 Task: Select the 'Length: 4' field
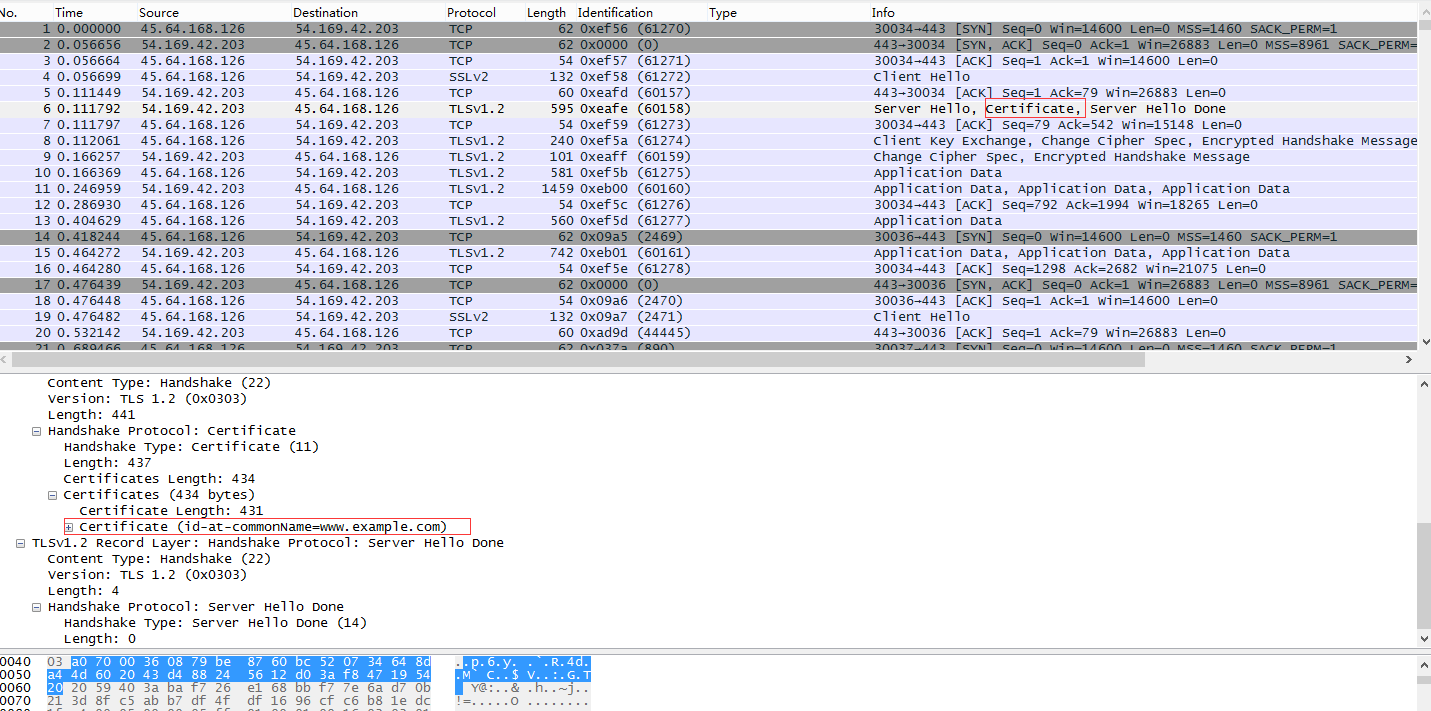pos(83,591)
